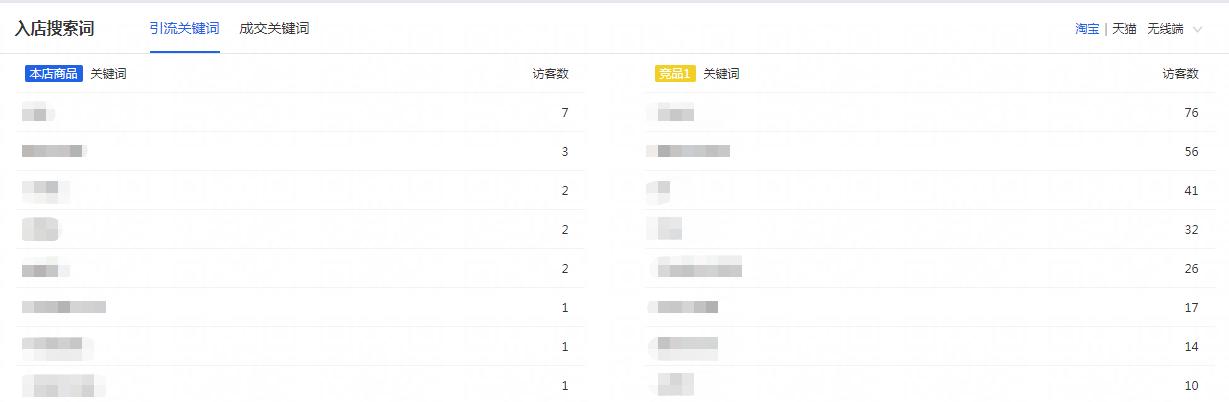Select the 本店商品 keyword with 7 visitors

click(x=38, y=113)
